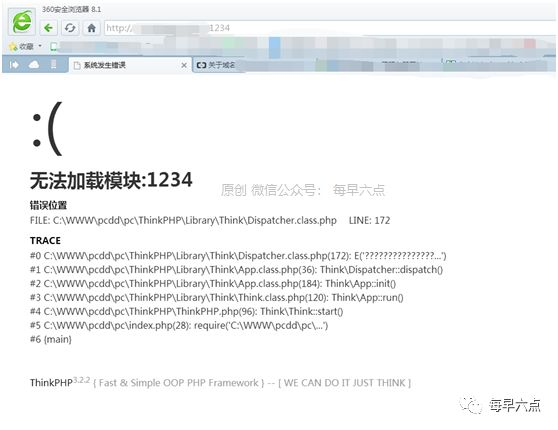Screen dimensions: 558x430
Task: Click the phone icon beside the cloud
Action: 54,64
